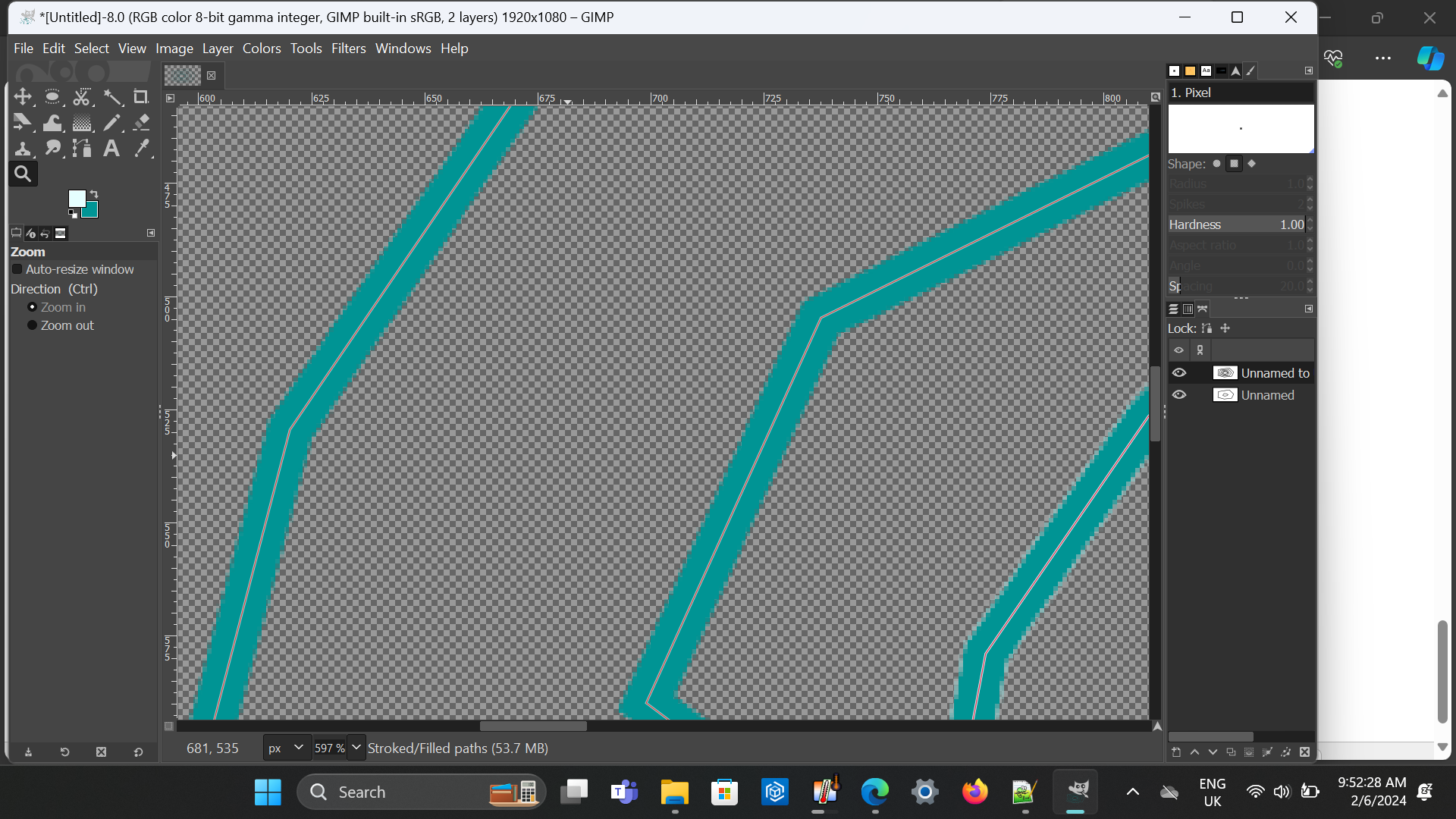Swap foreground and background colors
Viewport: 1456px width, 819px height.
coord(94,194)
